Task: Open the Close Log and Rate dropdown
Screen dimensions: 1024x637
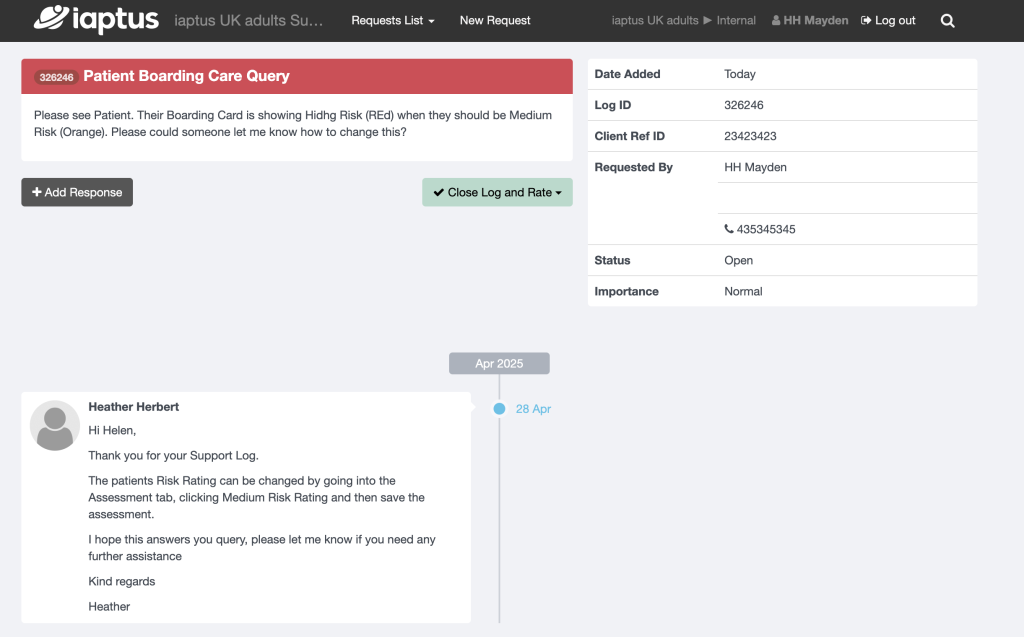Action: (x=497, y=192)
